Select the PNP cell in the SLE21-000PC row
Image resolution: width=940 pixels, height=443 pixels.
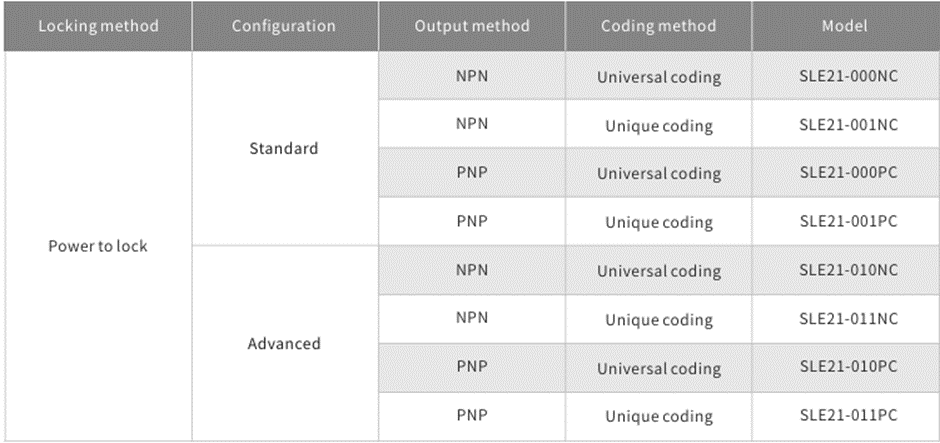click(472, 173)
